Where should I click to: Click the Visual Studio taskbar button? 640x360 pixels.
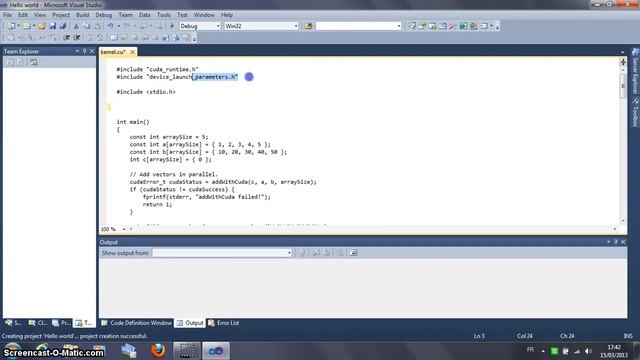pos(216,350)
